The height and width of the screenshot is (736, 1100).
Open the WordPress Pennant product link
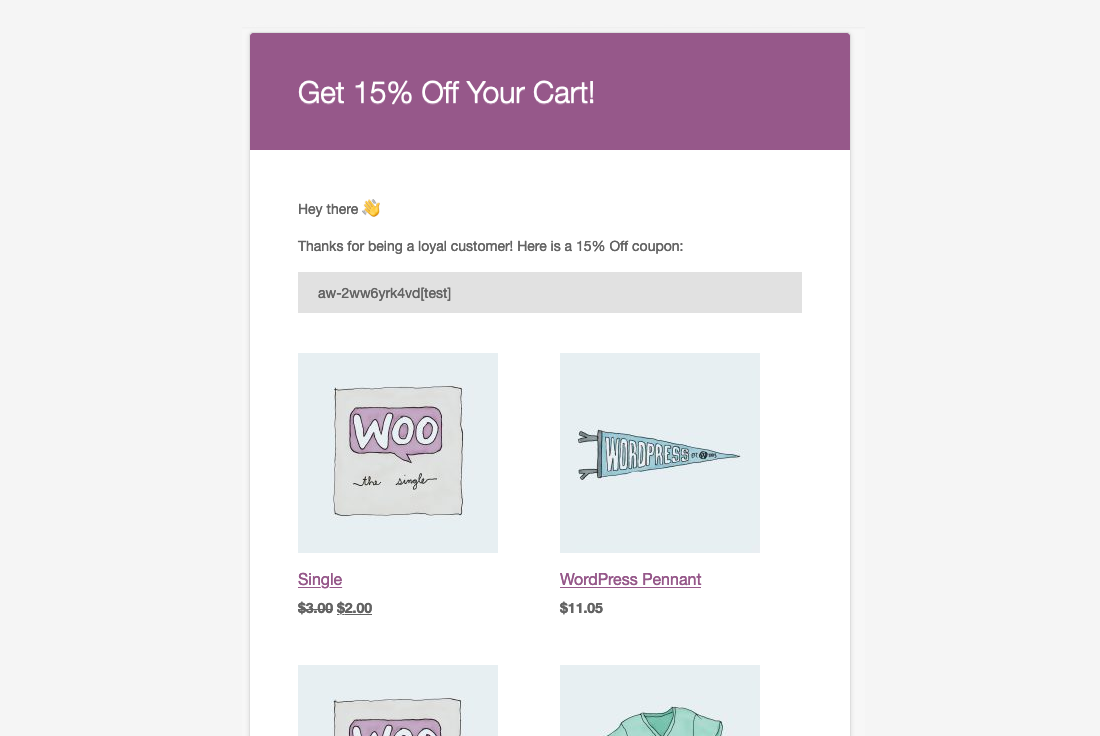pos(630,579)
